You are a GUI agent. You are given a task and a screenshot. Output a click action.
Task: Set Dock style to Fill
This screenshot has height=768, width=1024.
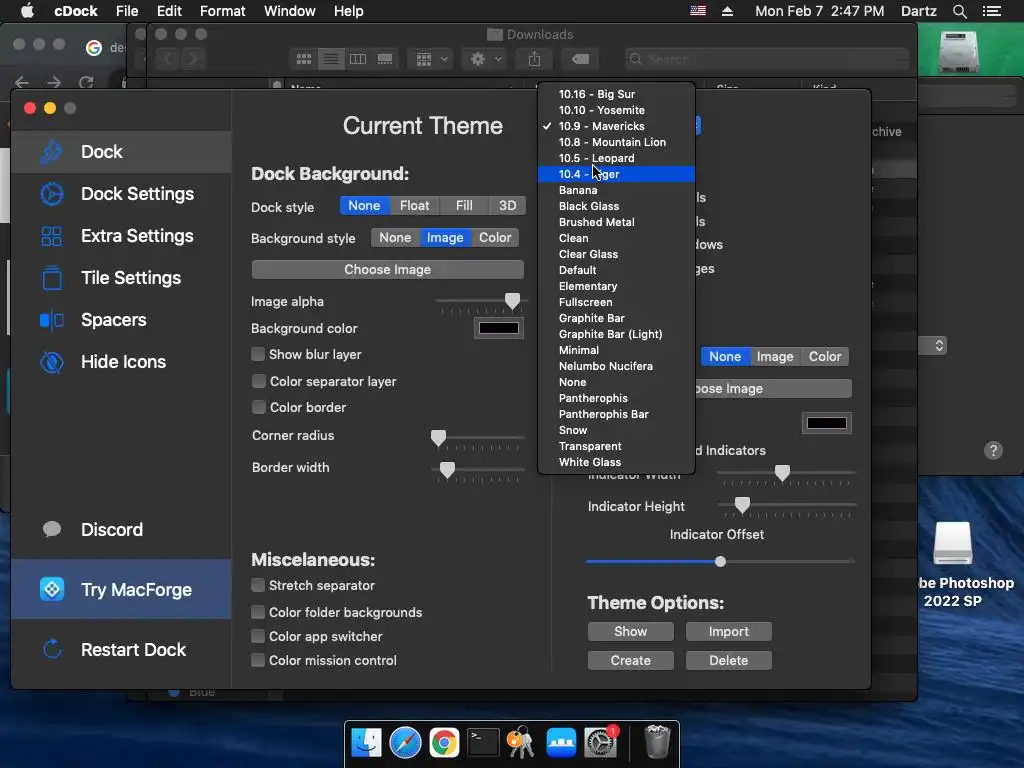(x=464, y=206)
